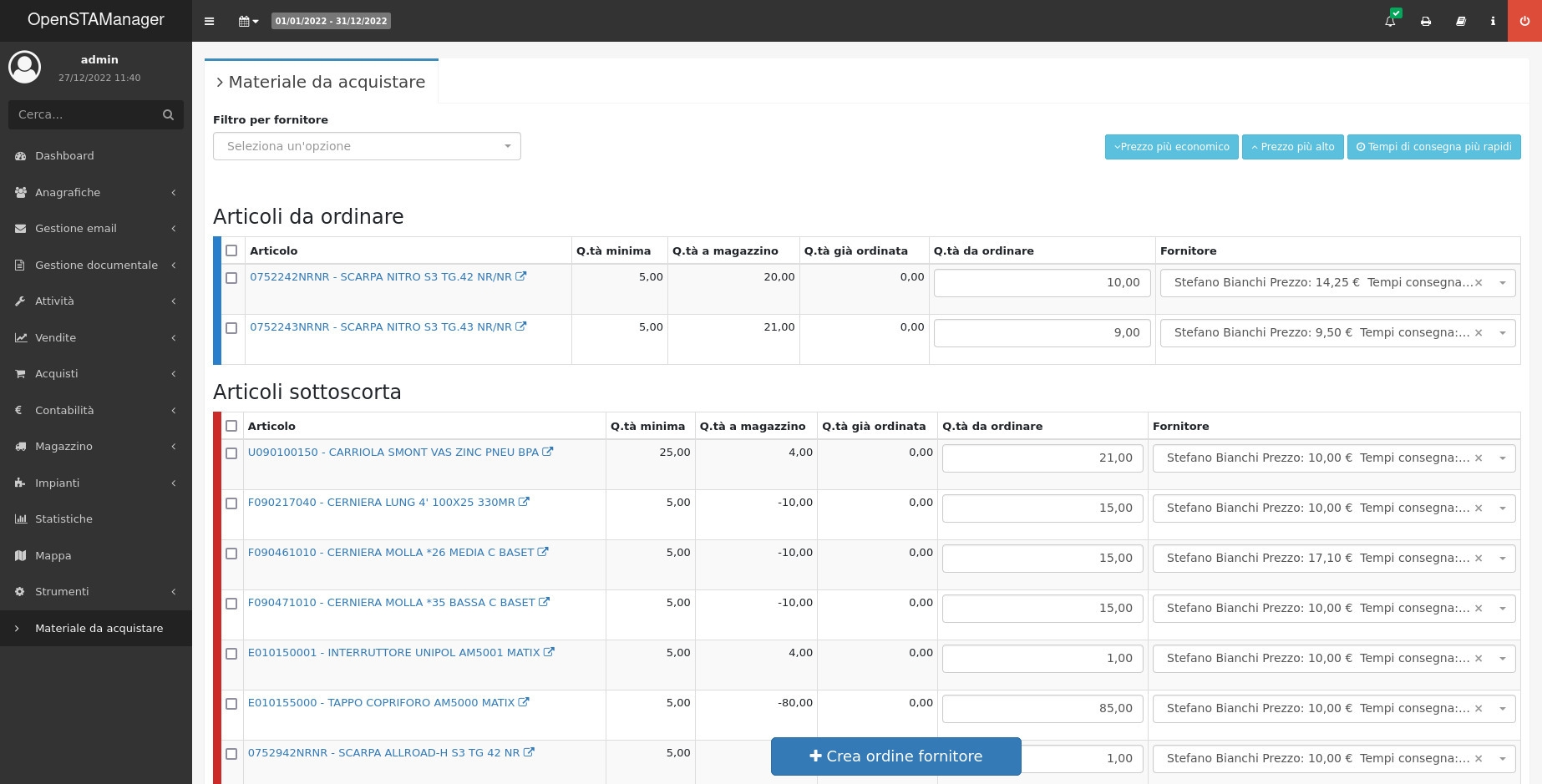The width and height of the screenshot is (1542, 784).
Task: Click the notifications bell icon
Action: [1390, 21]
